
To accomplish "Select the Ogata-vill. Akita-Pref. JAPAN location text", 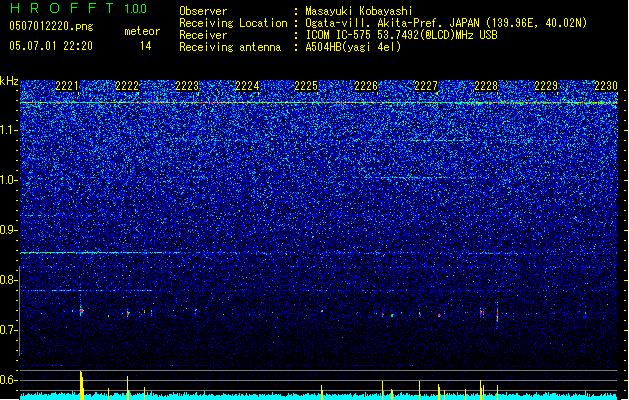I will click(x=446, y=23).
